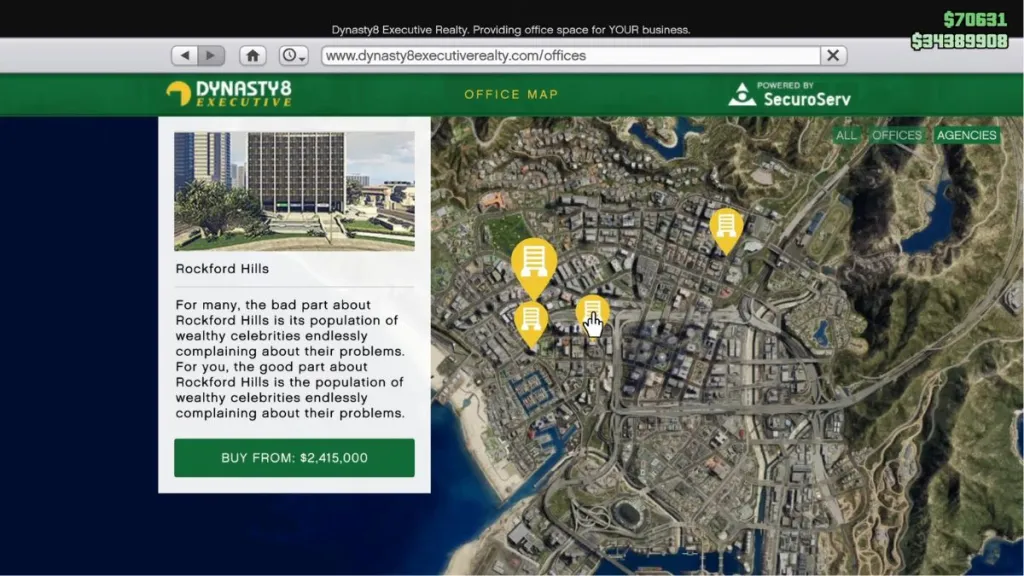Open the OFFICE MAP tab
Viewport: 1024px width, 576px height.
(x=511, y=94)
